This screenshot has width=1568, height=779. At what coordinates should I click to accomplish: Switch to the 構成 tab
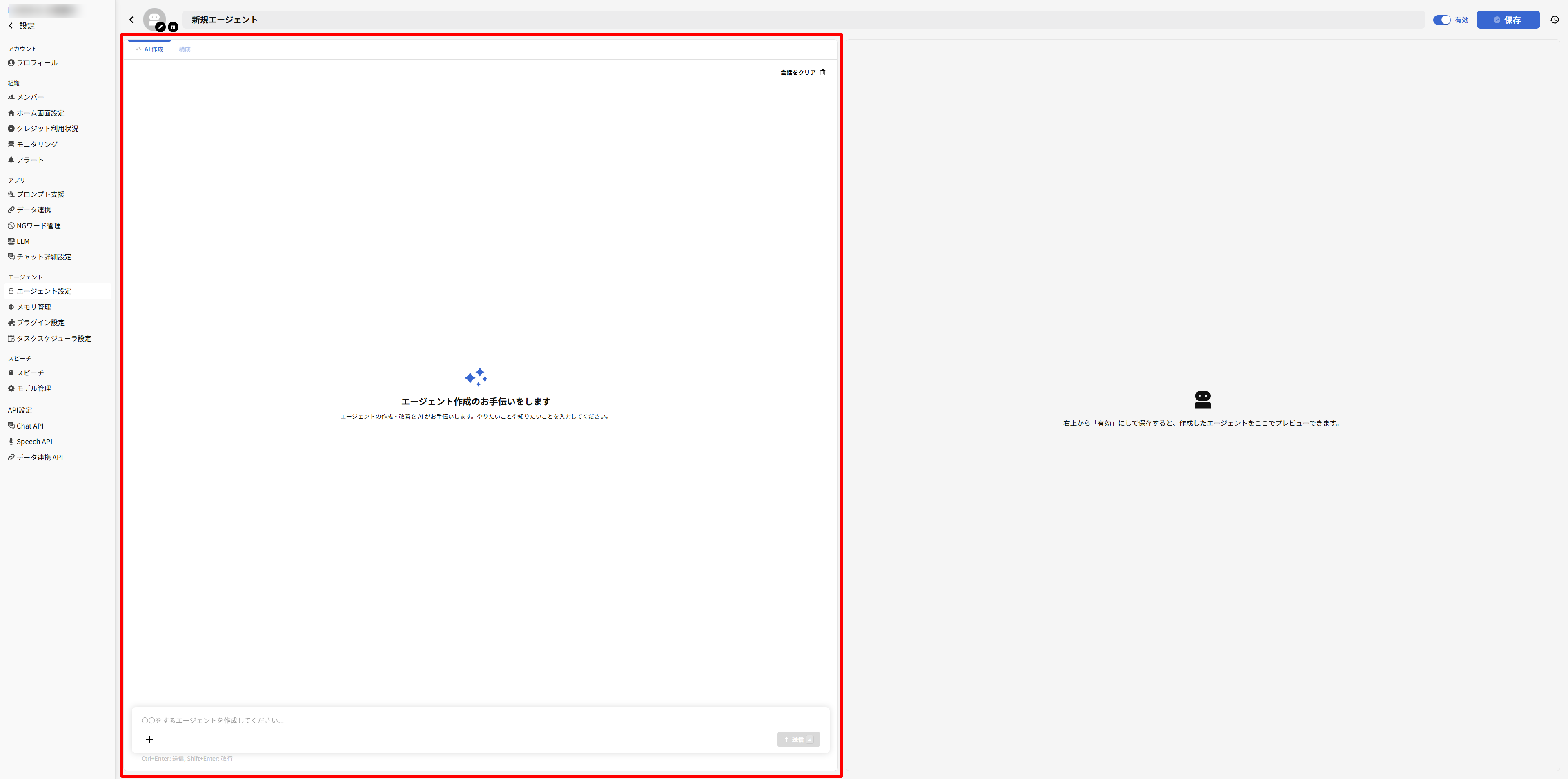(x=185, y=49)
